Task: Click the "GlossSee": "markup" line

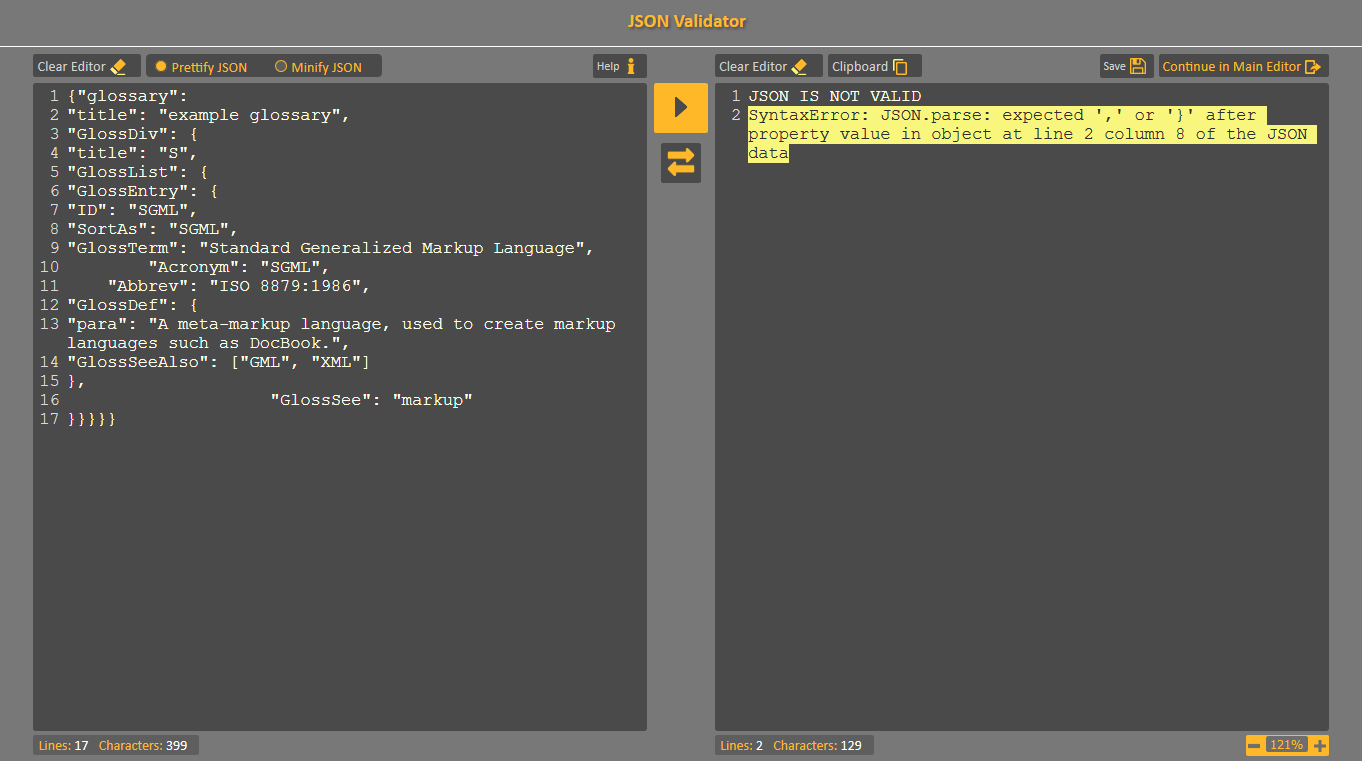Action: click(x=371, y=400)
